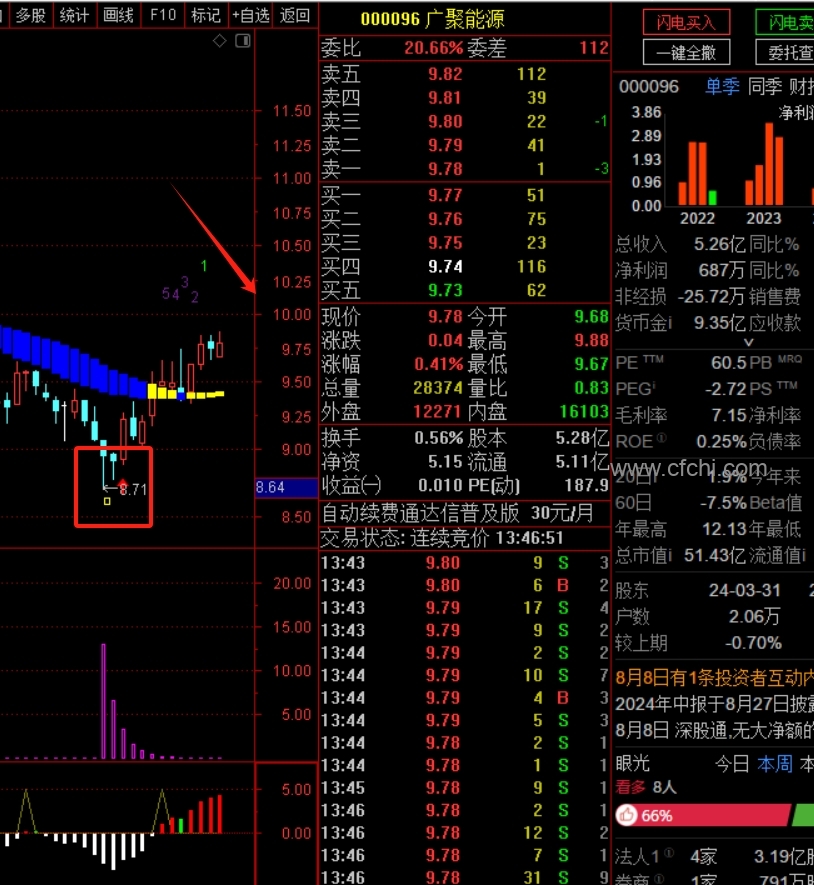
Task: Click the 净利润 value 687万
Action: (x=722, y=270)
